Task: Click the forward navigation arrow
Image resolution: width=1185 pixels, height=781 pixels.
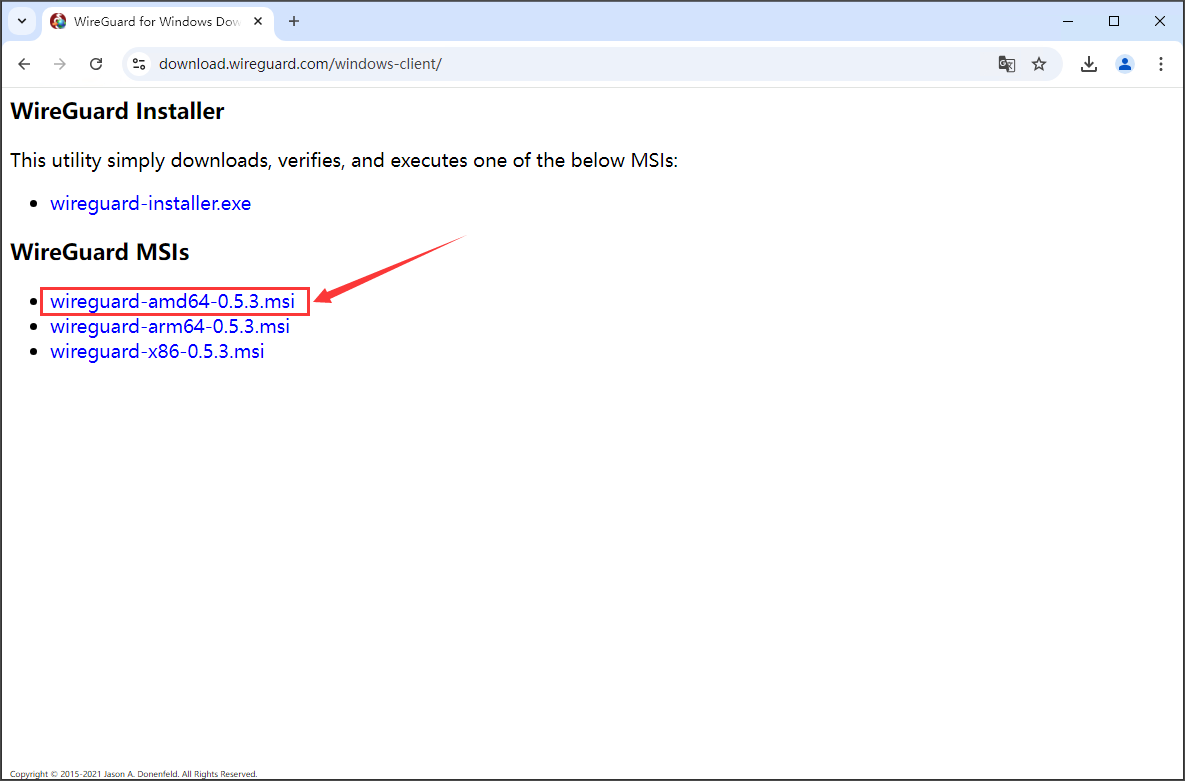Action: click(x=60, y=64)
